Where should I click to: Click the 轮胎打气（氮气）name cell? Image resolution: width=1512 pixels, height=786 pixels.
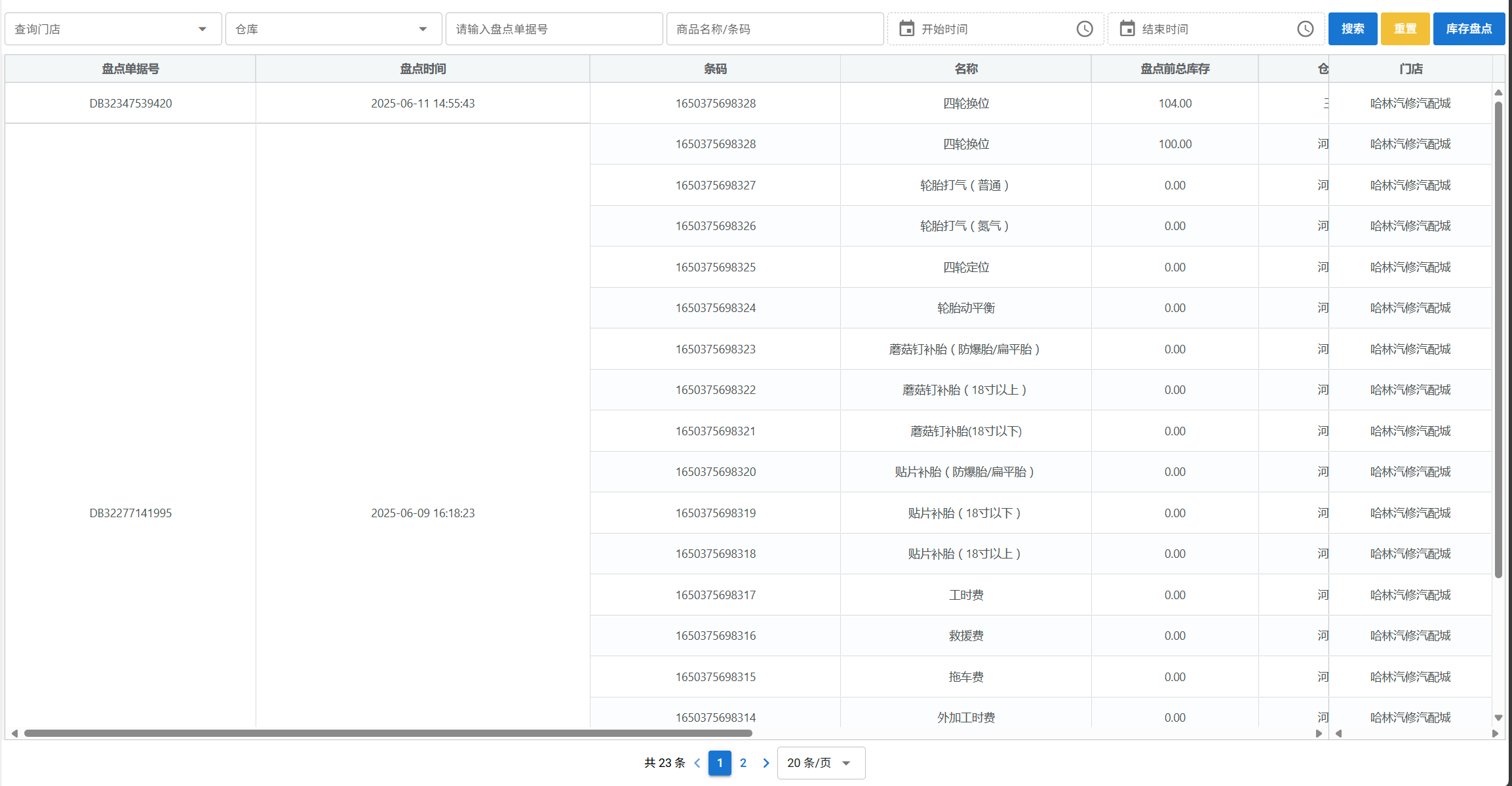tap(966, 226)
